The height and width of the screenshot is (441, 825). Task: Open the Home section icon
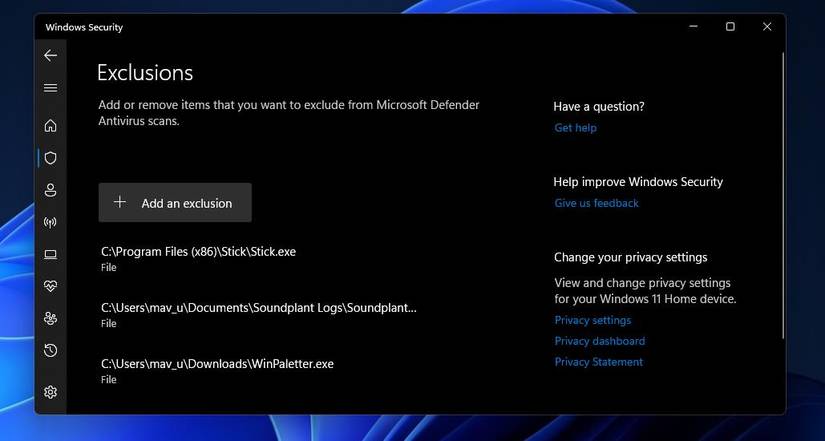point(51,126)
